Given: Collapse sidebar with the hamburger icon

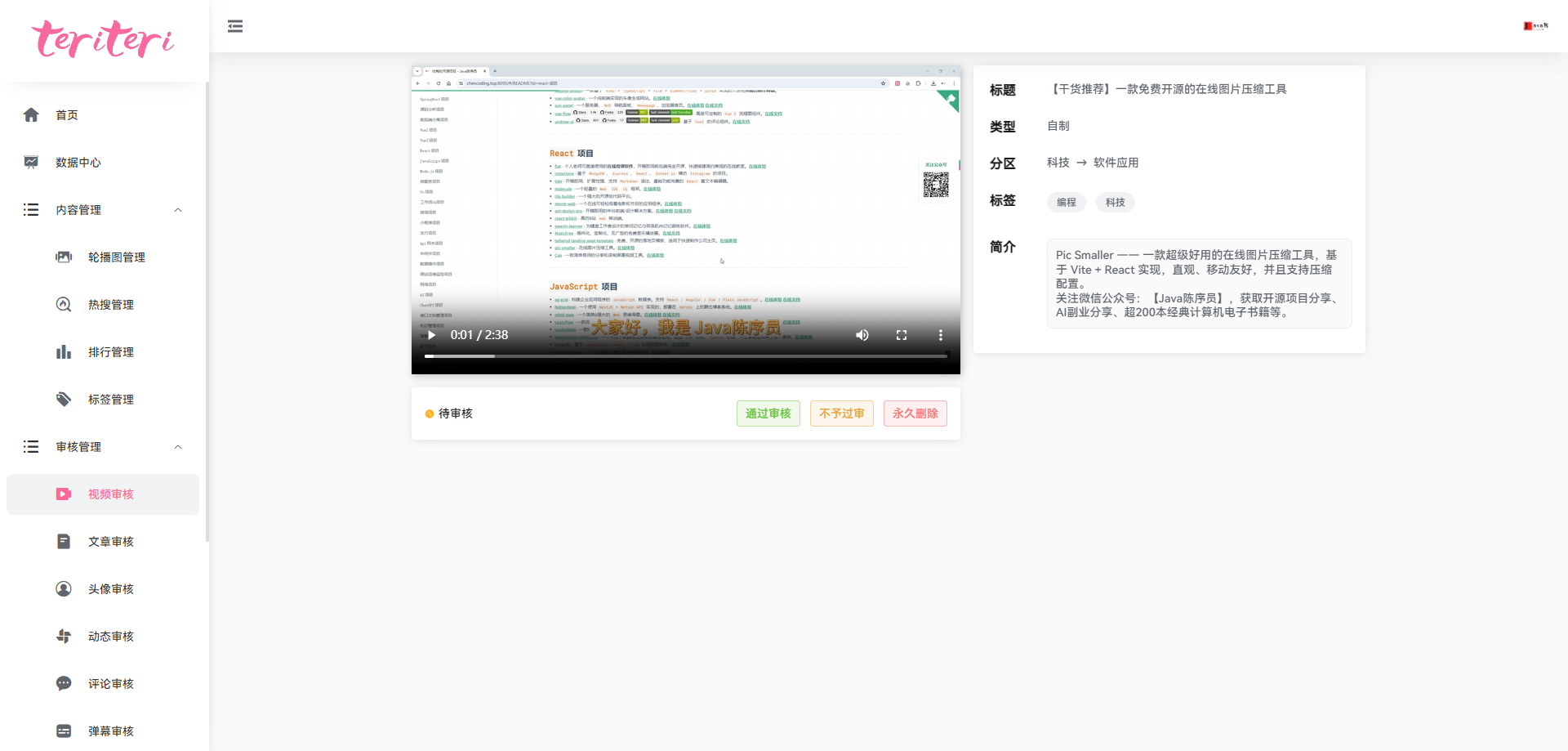Looking at the screenshot, I should point(235,26).
